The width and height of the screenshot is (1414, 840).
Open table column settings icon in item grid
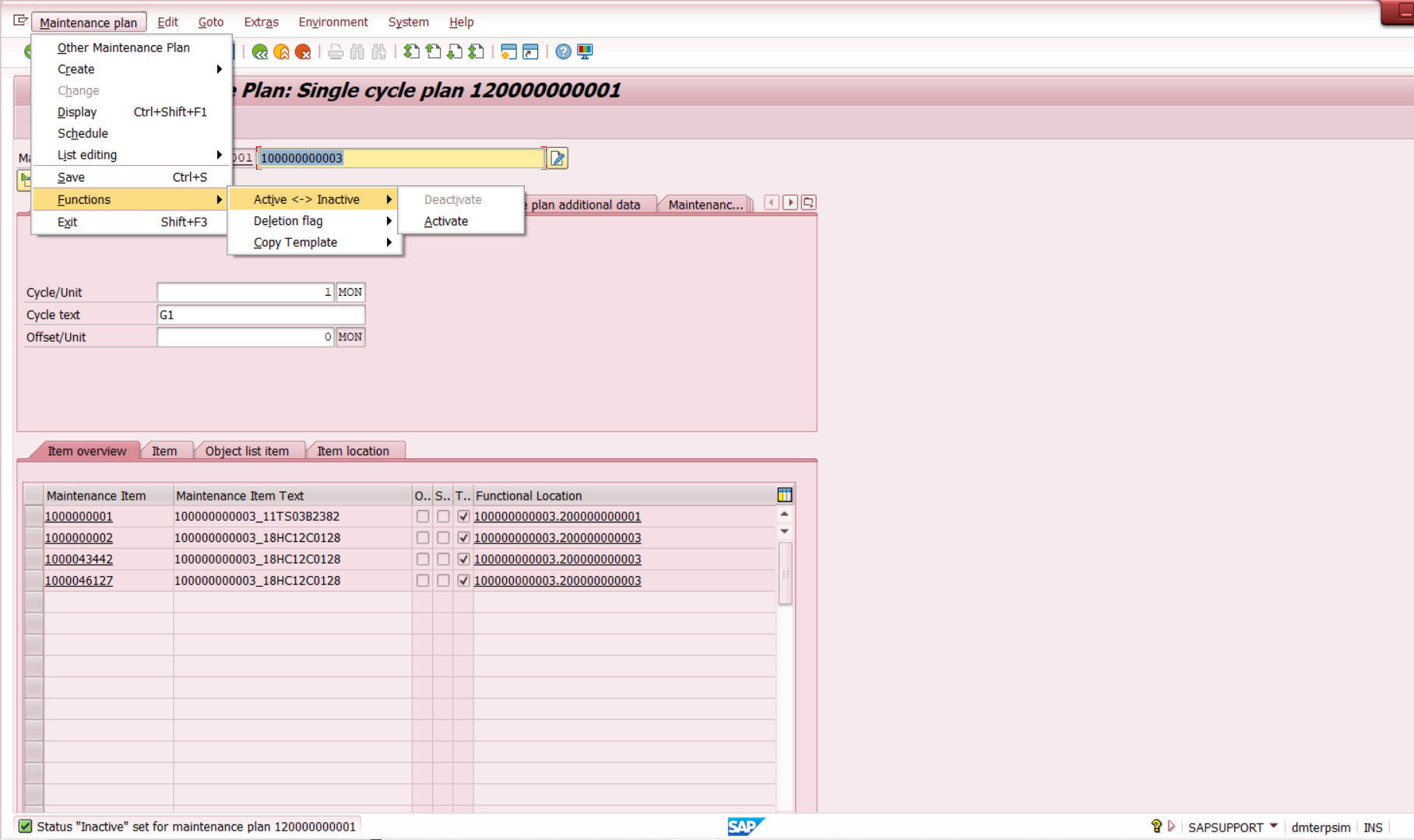pos(784,495)
